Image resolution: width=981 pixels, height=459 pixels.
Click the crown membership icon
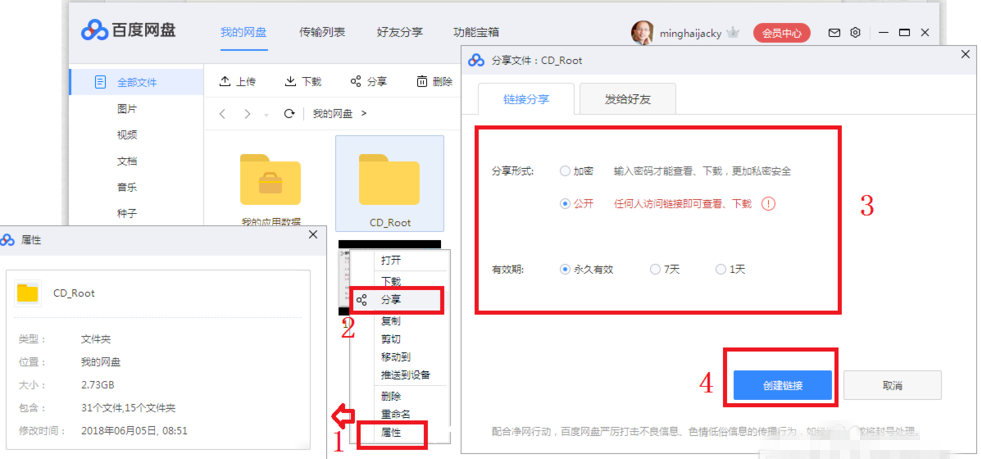pos(733,33)
